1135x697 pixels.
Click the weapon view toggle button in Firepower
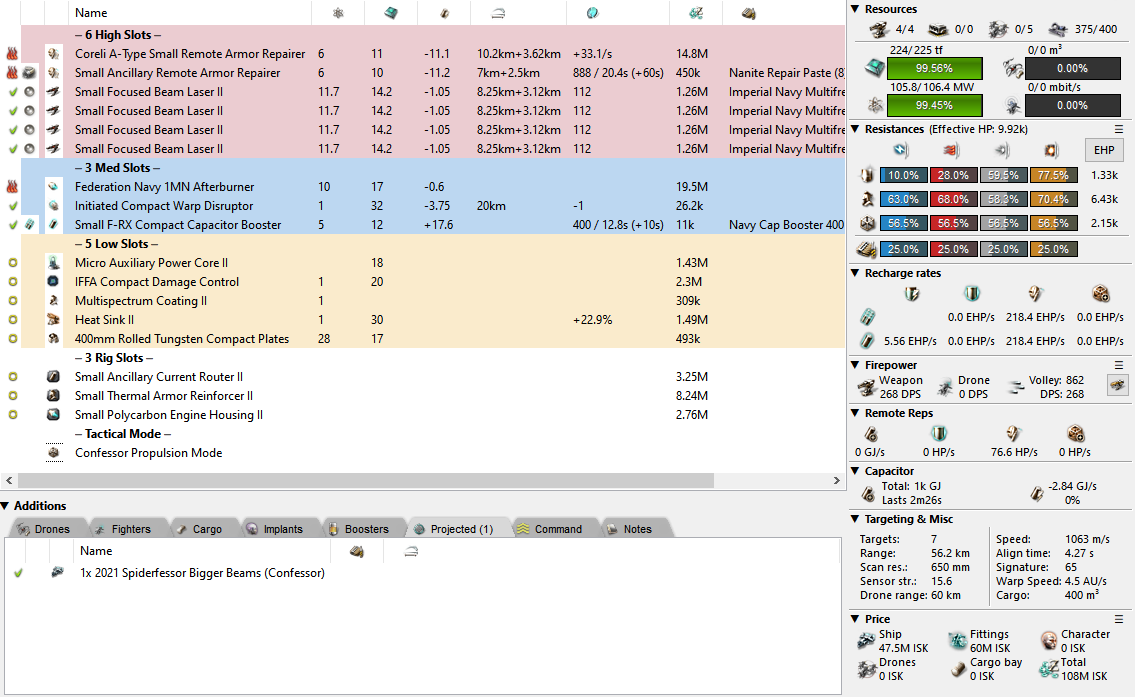click(x=1116, y=385)
